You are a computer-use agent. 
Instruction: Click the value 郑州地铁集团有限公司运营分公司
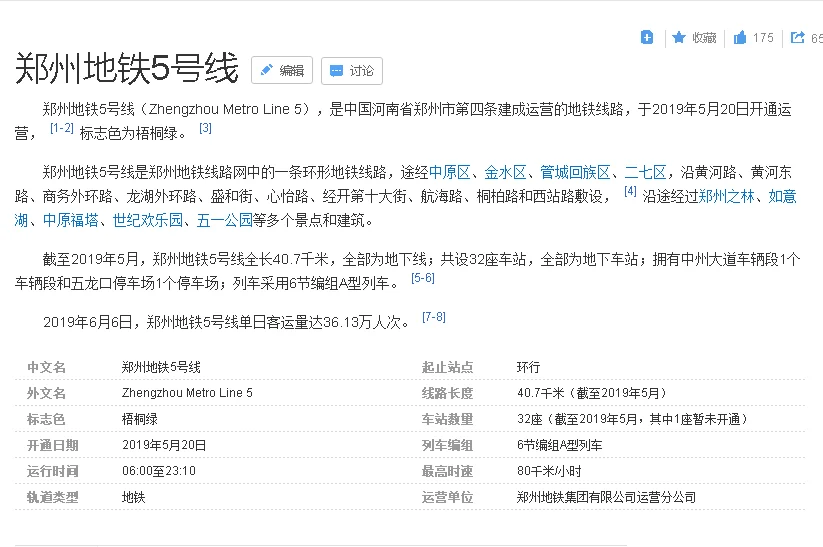click(606, 497)
